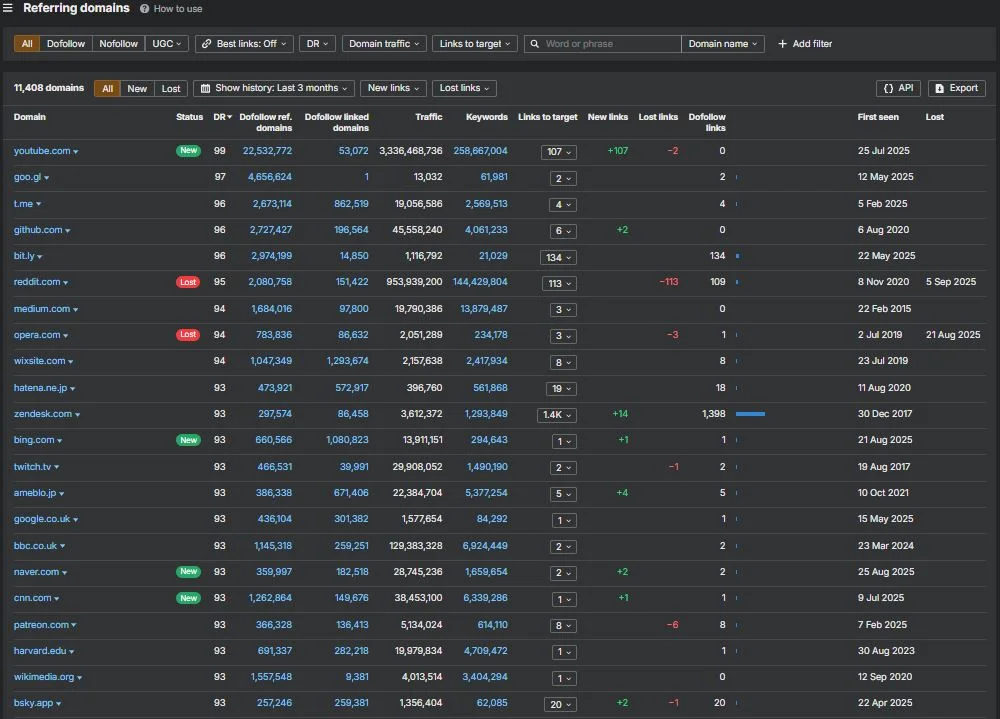This screenshot has width=1000, height=719.
Task: Open the Links to target filter dropdown
Action: 474,43
